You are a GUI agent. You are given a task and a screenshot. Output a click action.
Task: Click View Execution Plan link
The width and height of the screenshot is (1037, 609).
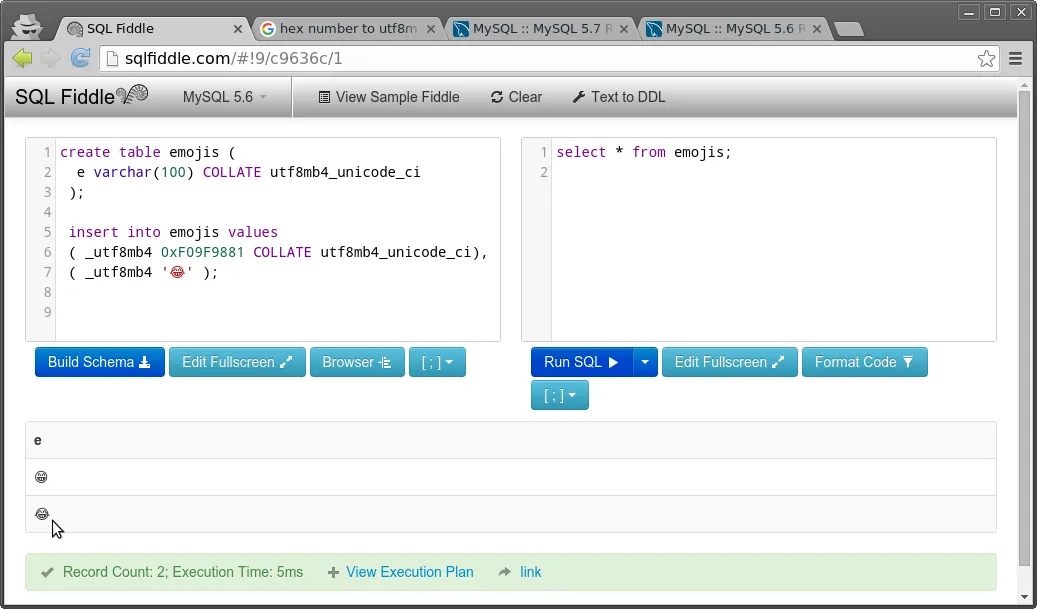point(409,572)
